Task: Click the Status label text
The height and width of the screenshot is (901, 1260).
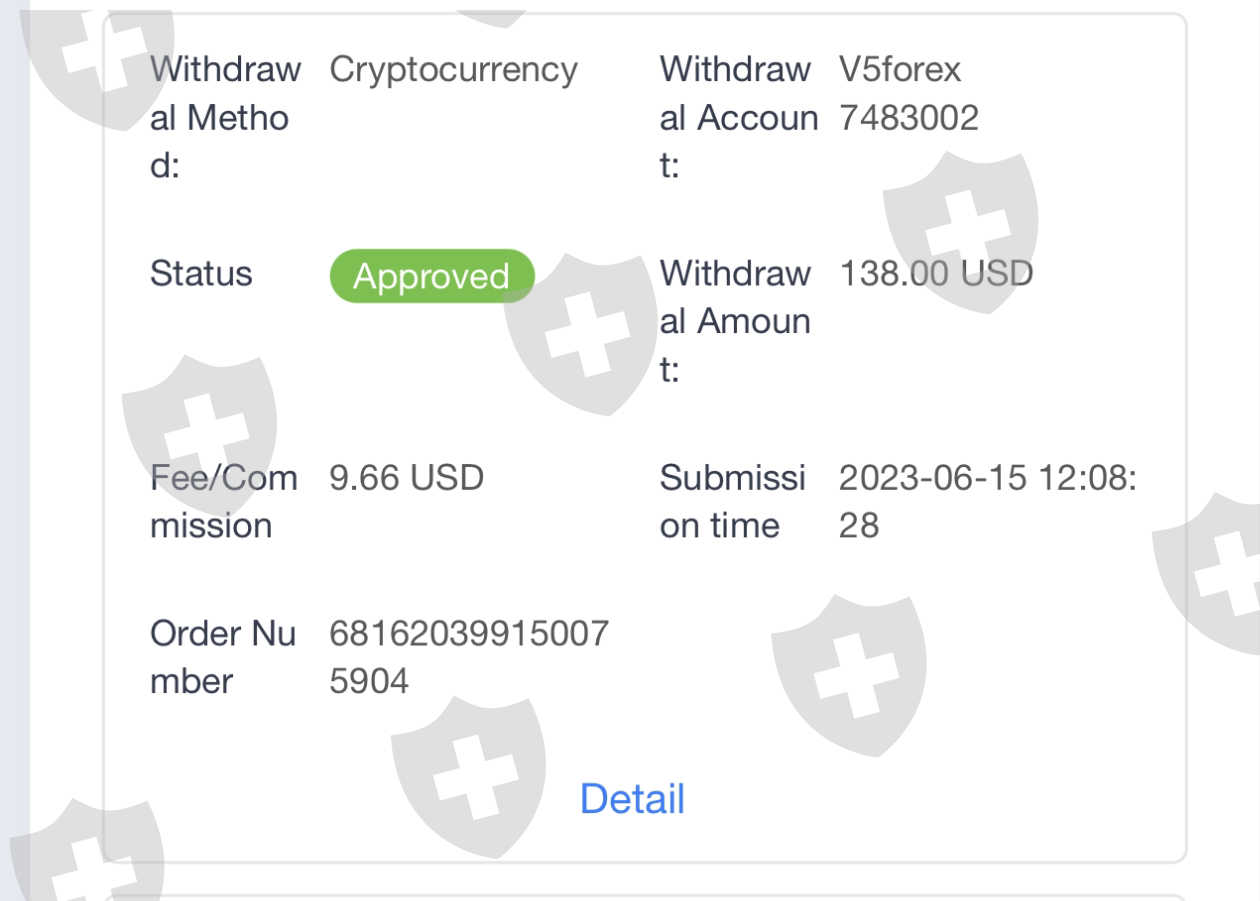Action: pos(201,274)
